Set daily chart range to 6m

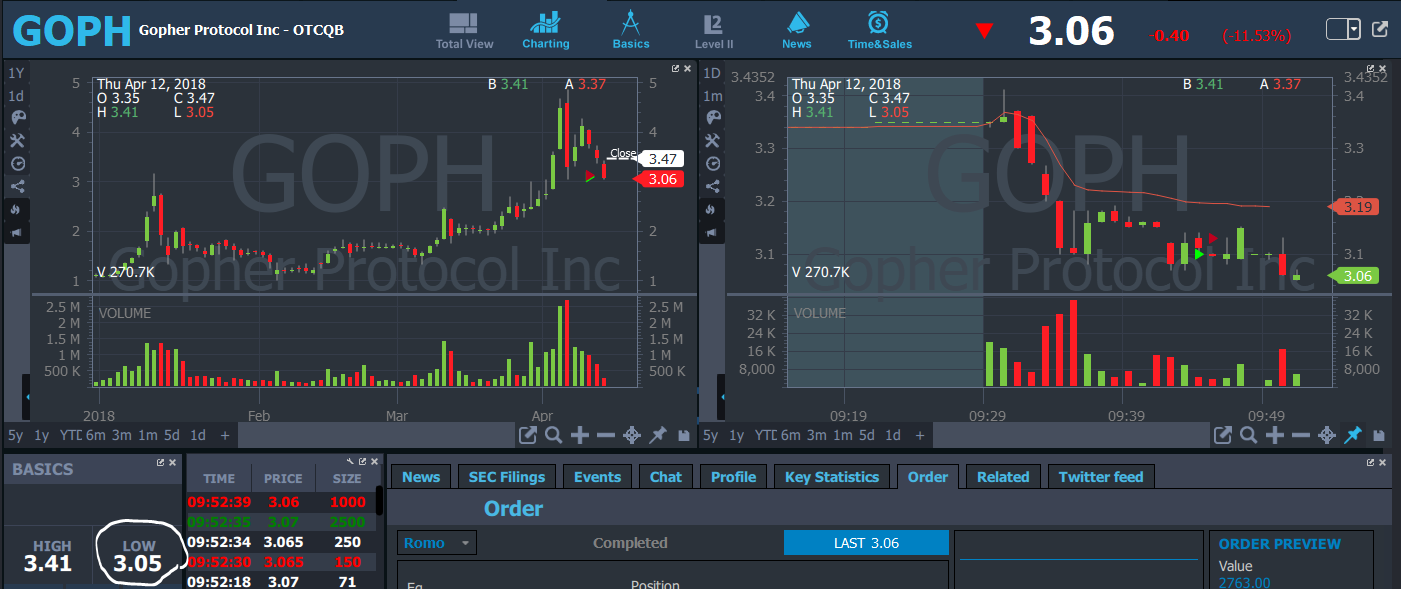point(95,435)
